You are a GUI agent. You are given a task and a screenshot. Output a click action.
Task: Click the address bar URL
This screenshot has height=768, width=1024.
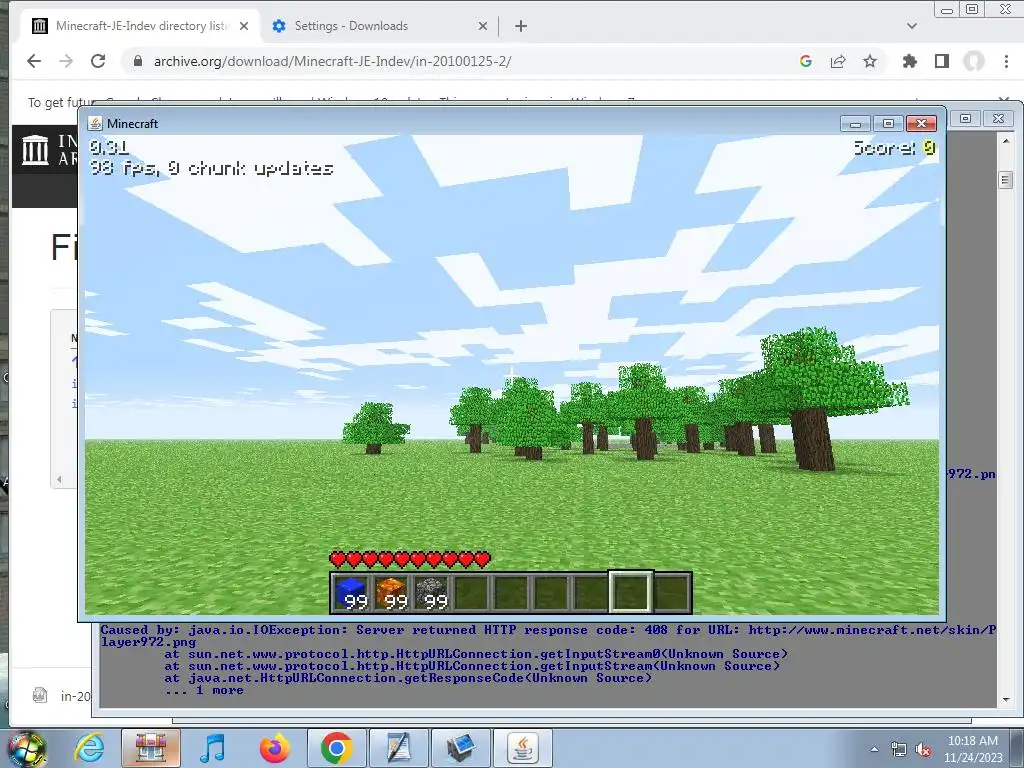pyautogui.click(x=332, y=61)
